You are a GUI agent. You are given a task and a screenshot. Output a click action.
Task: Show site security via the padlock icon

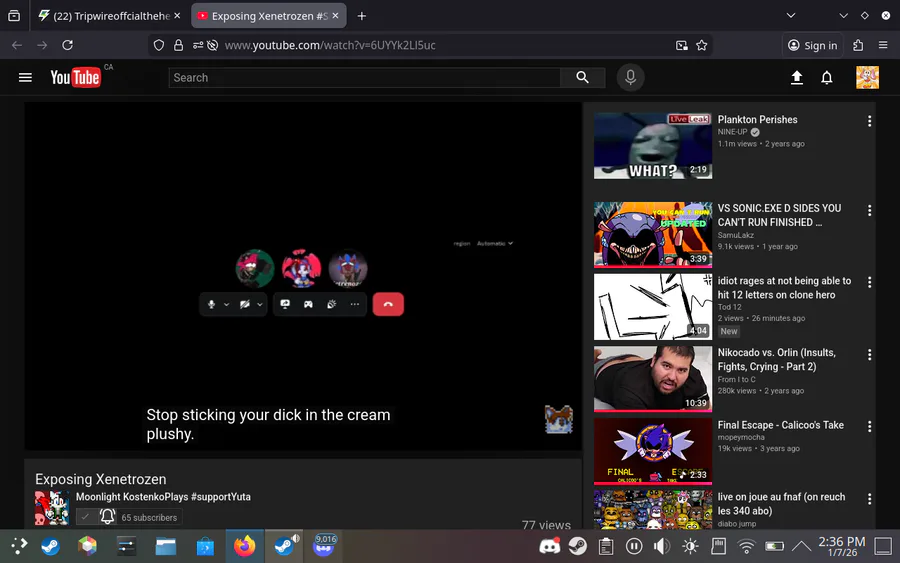click(179, 45)
